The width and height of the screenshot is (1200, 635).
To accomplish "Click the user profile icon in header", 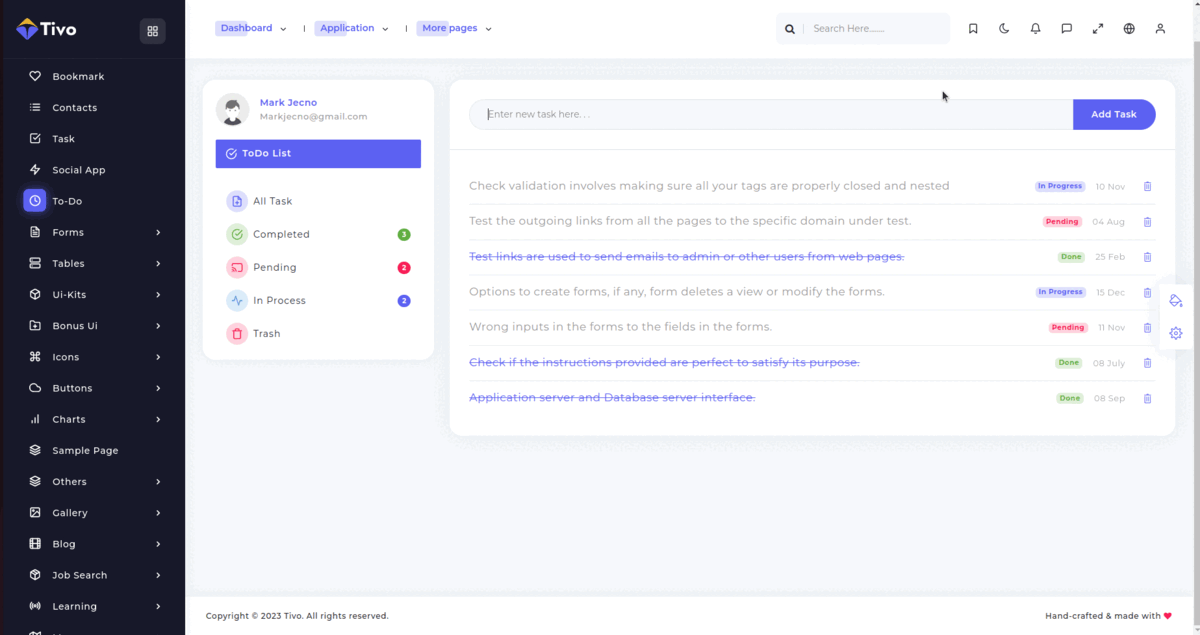I will coord(1160,29).
